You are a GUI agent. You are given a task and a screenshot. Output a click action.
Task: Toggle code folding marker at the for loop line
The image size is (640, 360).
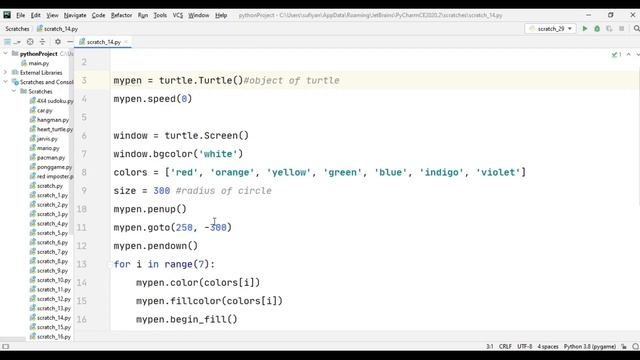(110, 264)
